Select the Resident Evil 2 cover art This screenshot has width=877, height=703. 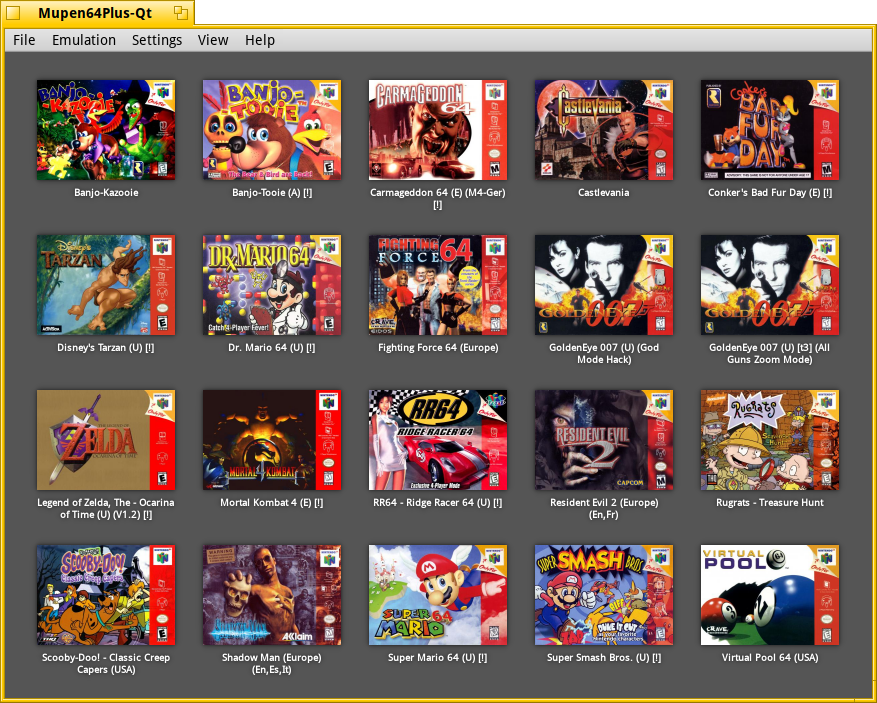(604, 440)
